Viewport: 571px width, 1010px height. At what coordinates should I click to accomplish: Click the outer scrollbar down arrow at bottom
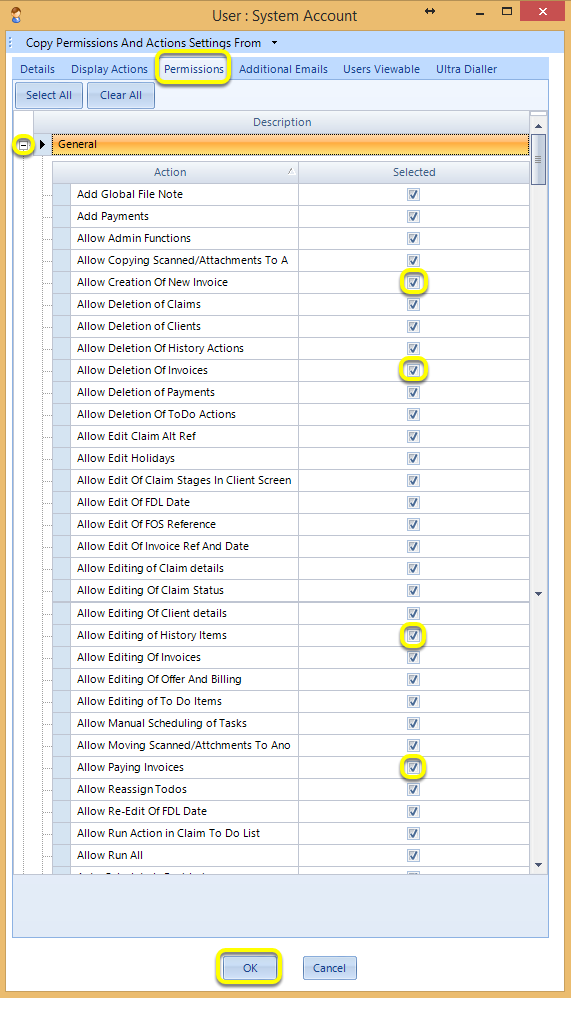pyautogui.click(x=539, y=865)
